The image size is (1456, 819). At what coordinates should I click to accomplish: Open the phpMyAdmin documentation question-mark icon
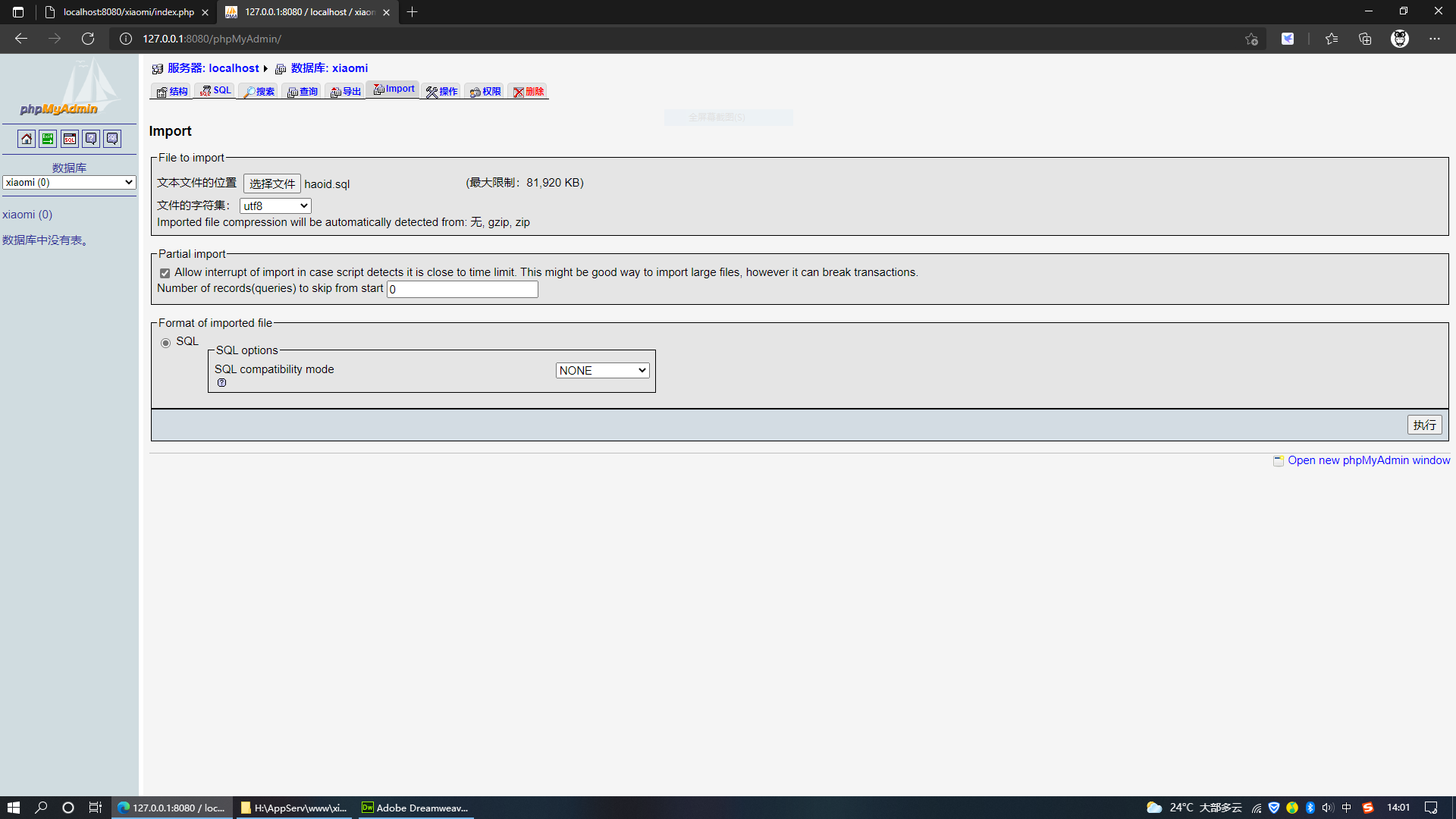pos(91,139)
